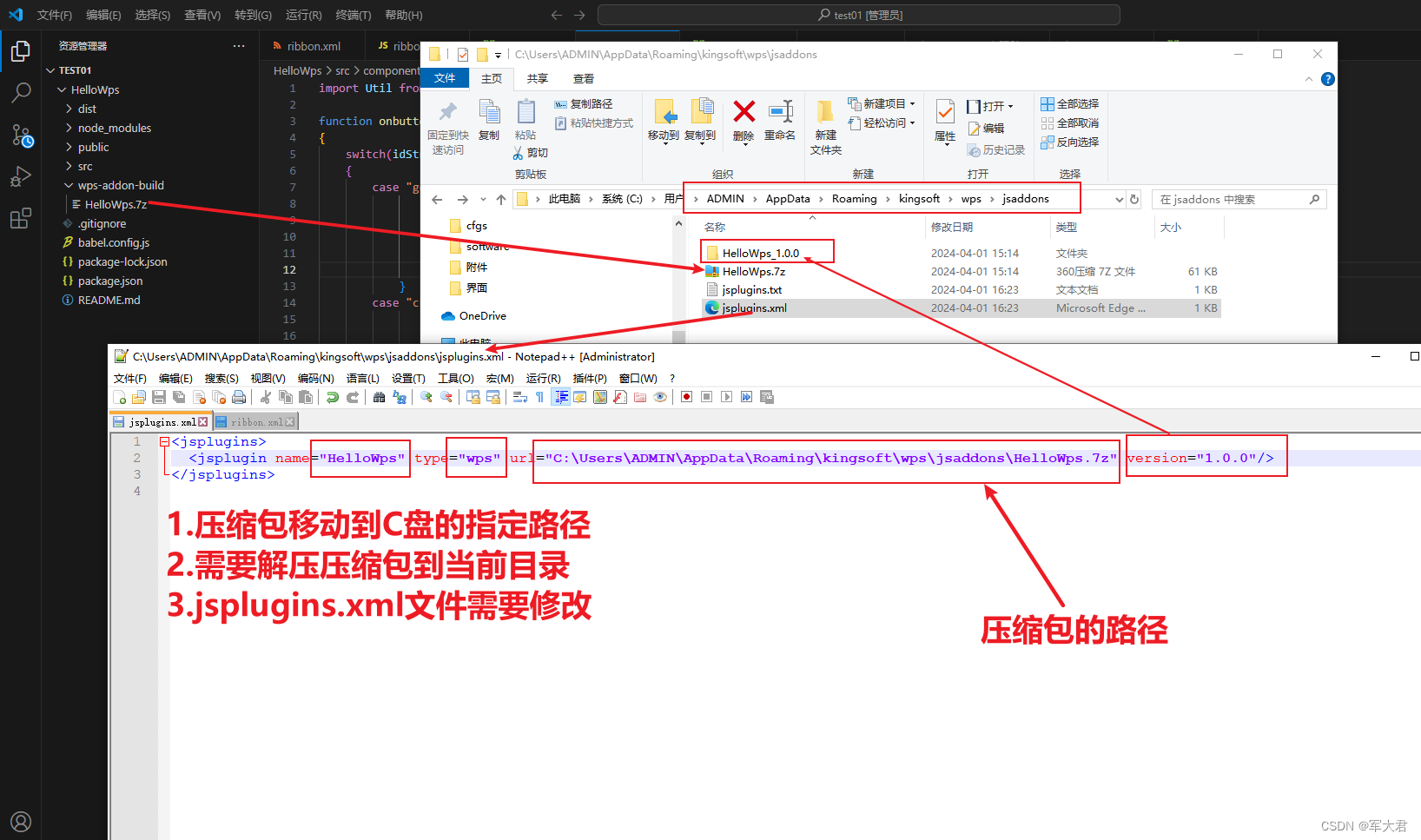Switch to ribbon.xml tab in Notepad++
This screenshot has width=1421, height=840.
256,421
